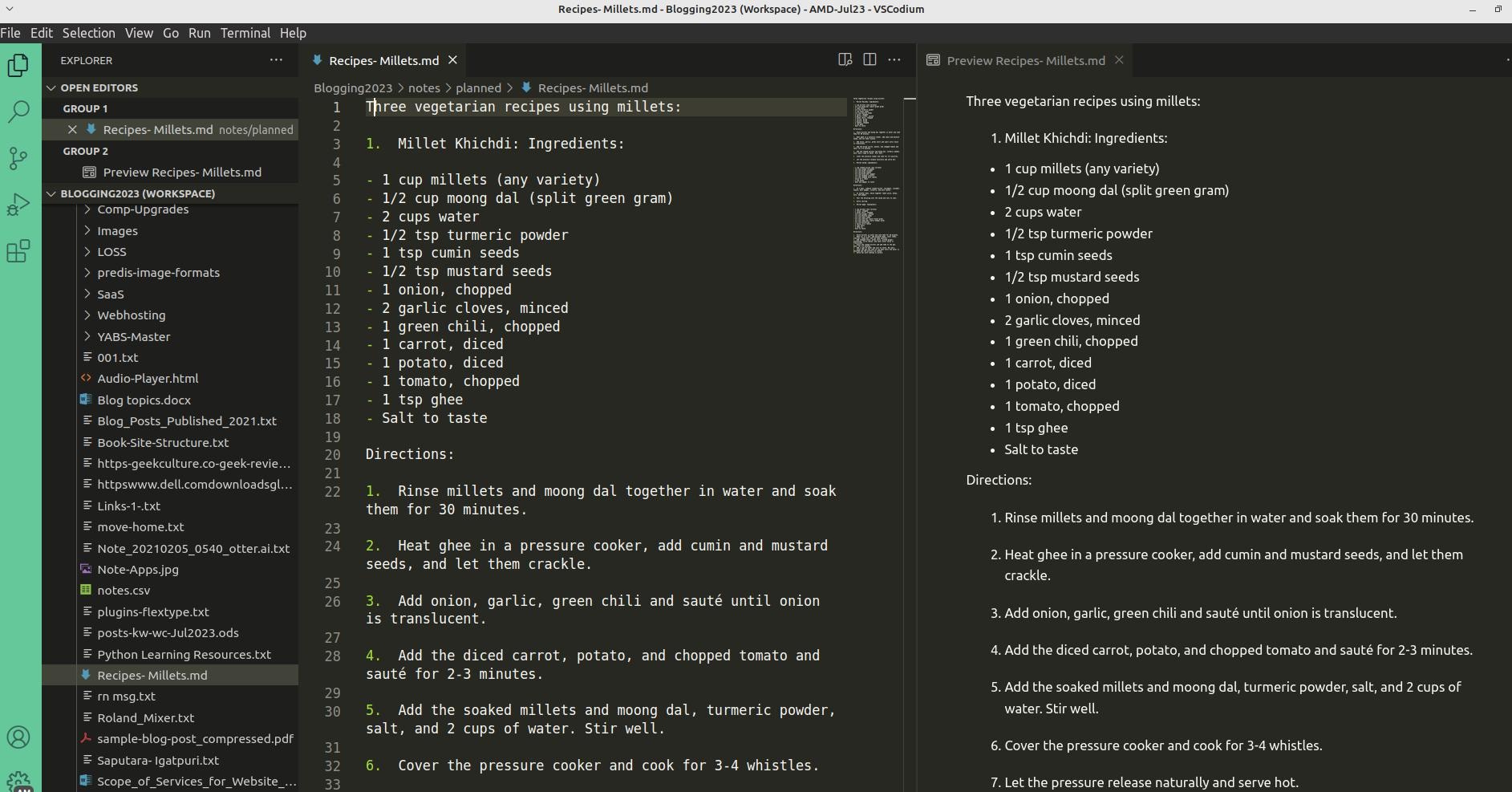Click the preview icon in Preview tab
1512x792 pixels.
tap(933, 60)
